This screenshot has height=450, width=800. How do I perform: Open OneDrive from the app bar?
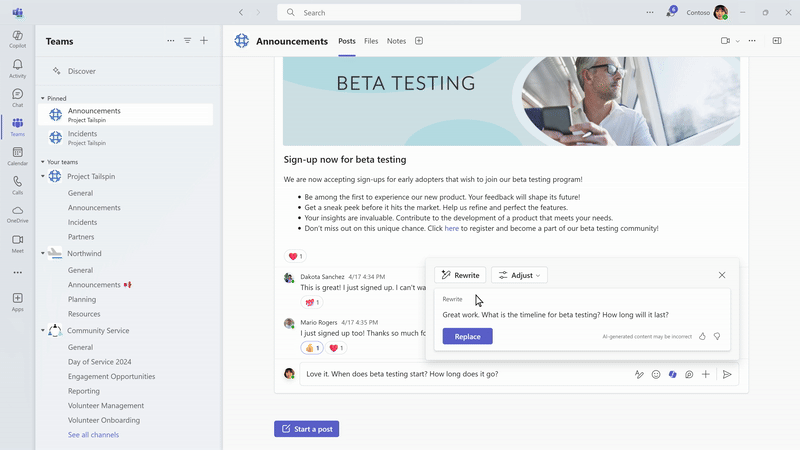pyautogui.click(x=17, y=214)
